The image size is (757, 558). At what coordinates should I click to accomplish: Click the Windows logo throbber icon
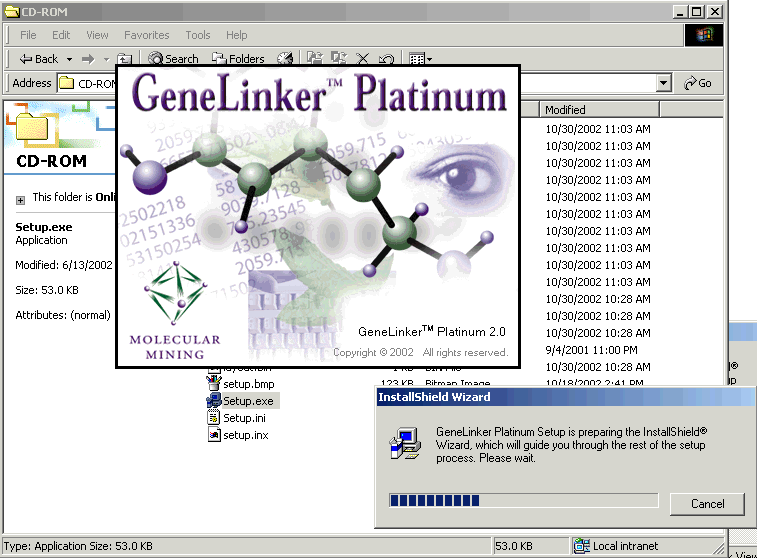704,35
